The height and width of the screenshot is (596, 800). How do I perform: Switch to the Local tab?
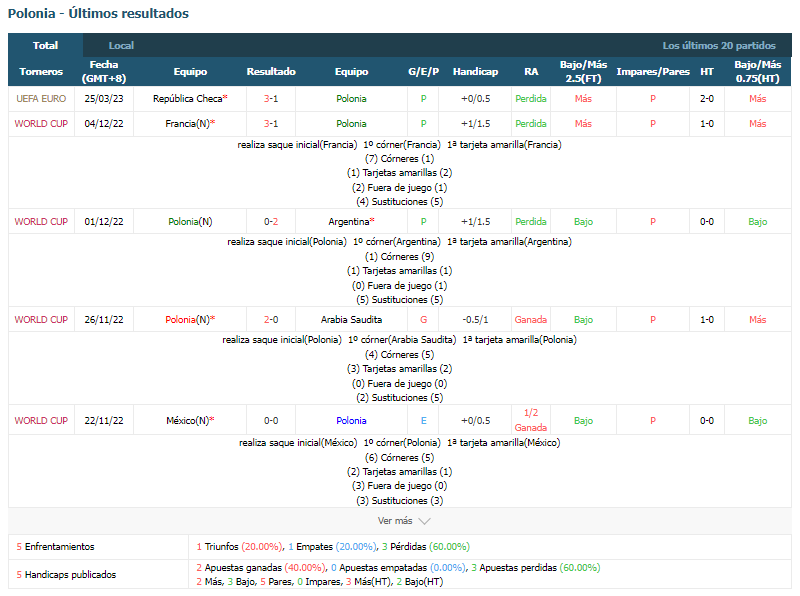click(x=121, y=45)
